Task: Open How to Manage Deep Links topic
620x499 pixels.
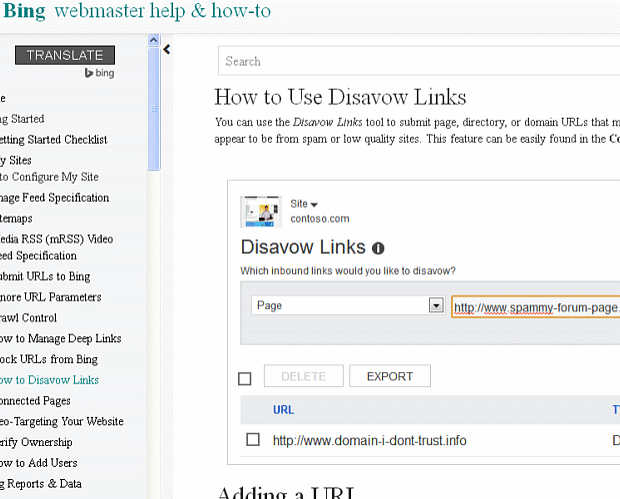Action: click(x=60, y=339)
